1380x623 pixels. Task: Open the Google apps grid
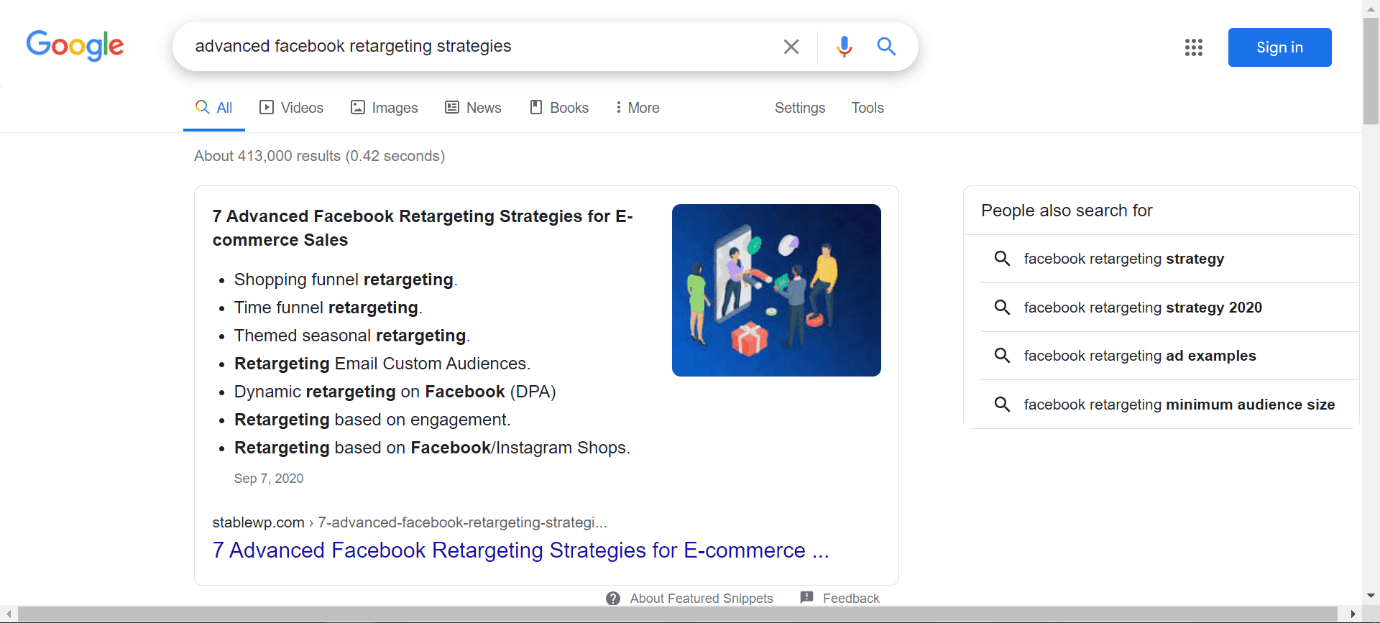tap(1193, 47)
